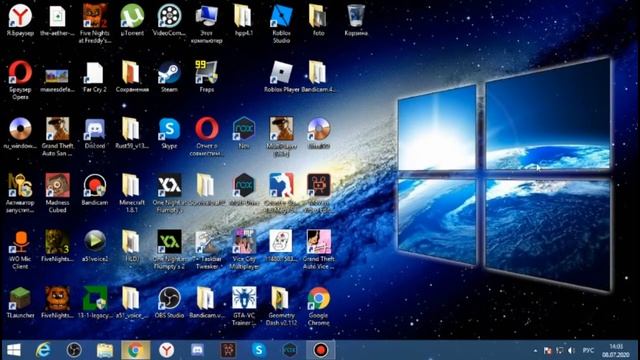Launch the VideoCom... film reel shortcut
The height and width of the screenshot is (360, 640).
pos(169,20)
